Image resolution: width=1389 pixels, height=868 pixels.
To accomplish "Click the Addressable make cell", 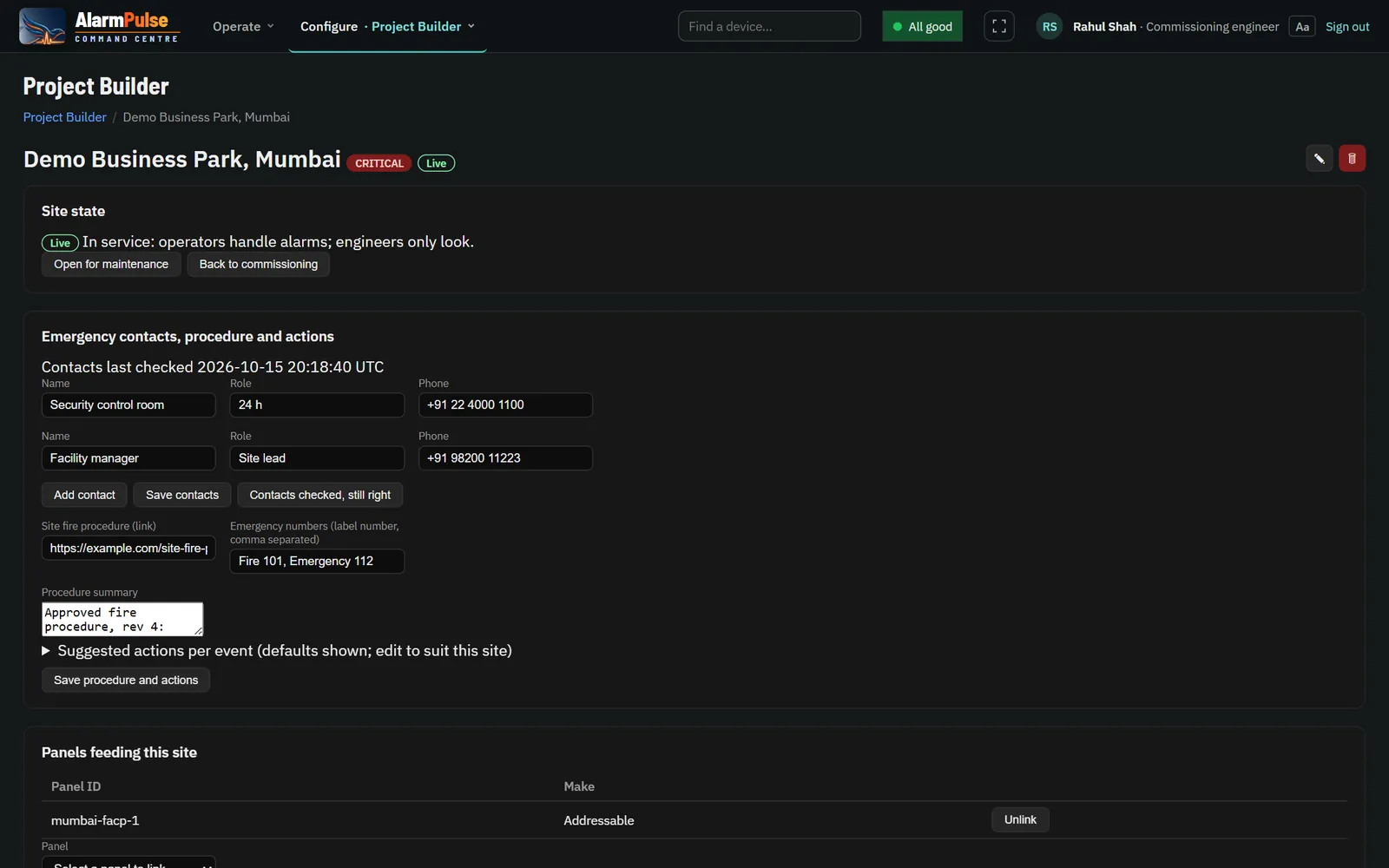I will click(599, 820).
